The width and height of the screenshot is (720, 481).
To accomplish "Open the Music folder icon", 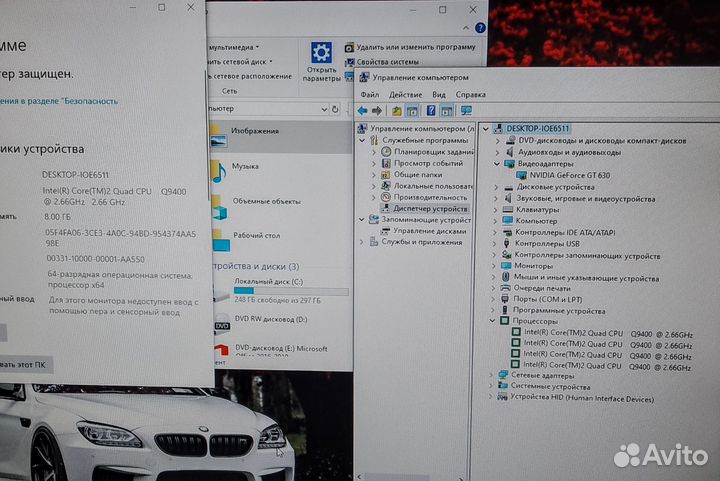I will coord(217,170).
